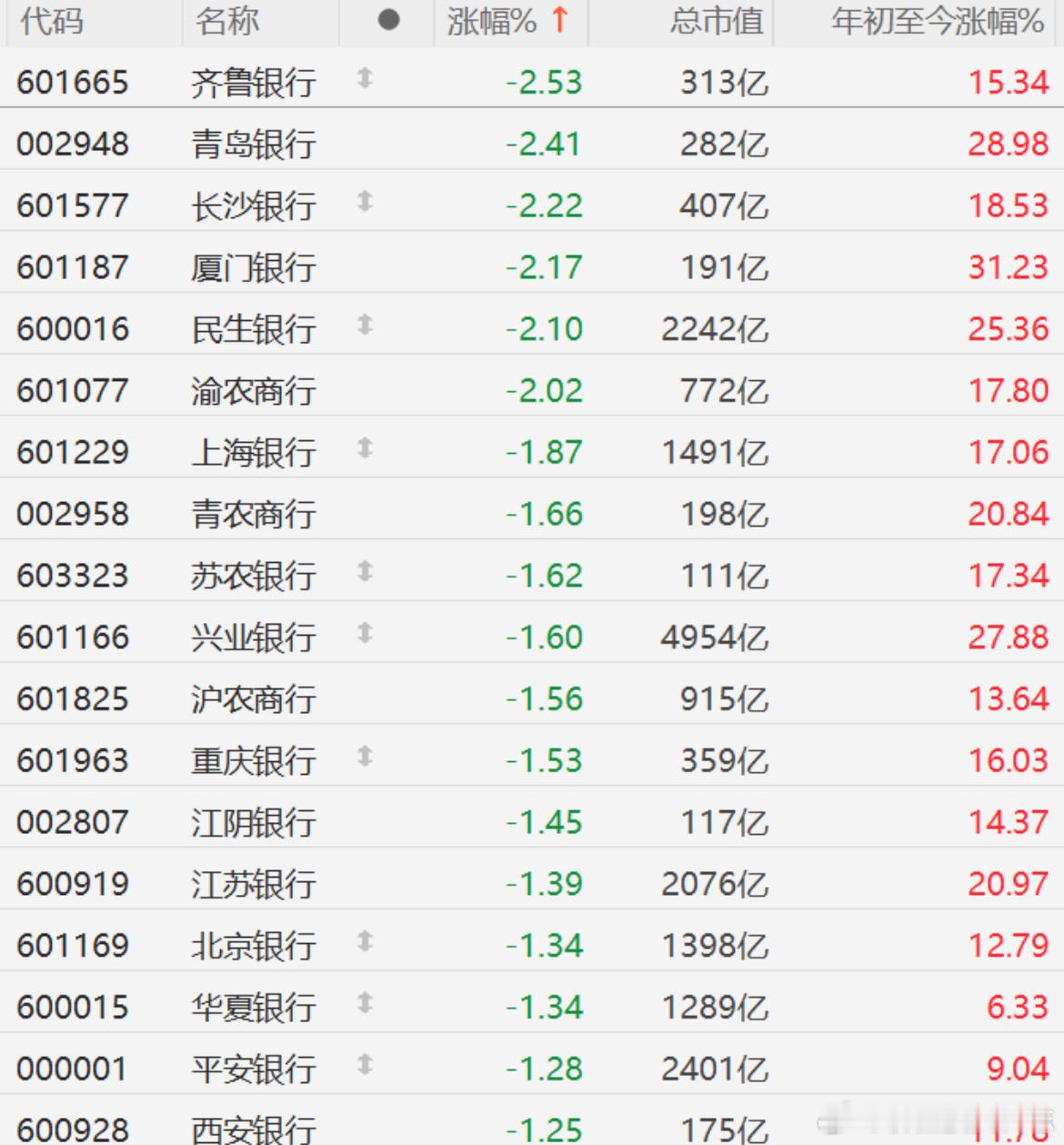Click the 2242亿 market cap value
The width and height of the screenshot is (1064, 1145).
[x=715, y=329]
